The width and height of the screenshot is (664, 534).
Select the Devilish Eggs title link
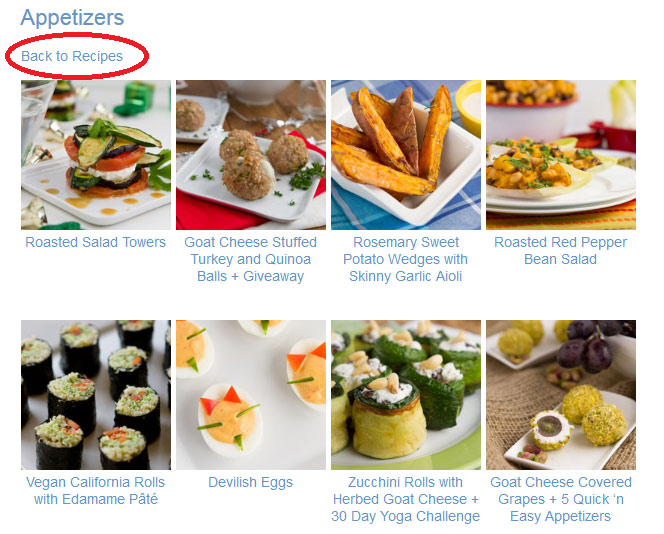[251, 482]
